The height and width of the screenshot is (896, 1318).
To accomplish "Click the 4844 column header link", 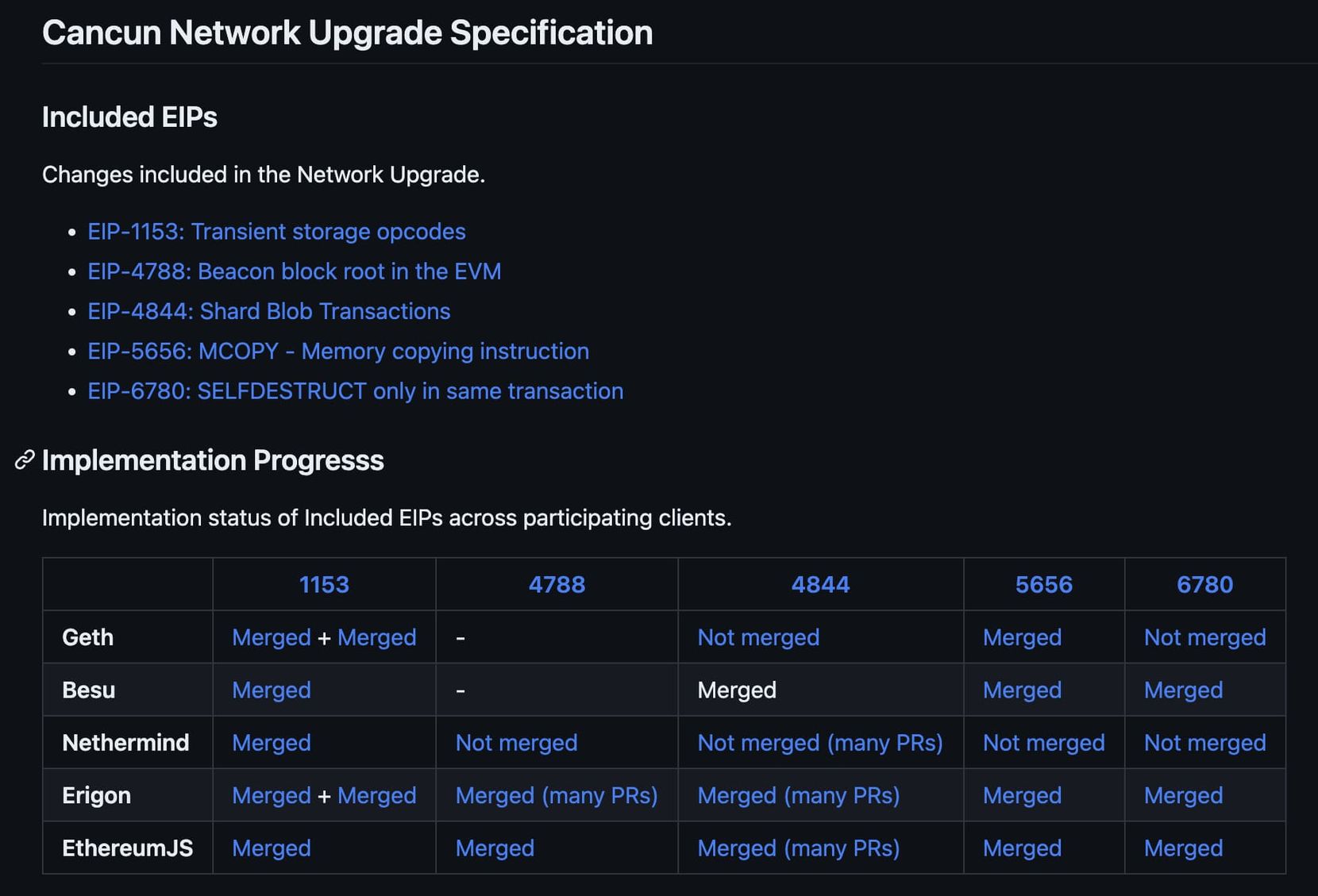I will coord(820,585).
